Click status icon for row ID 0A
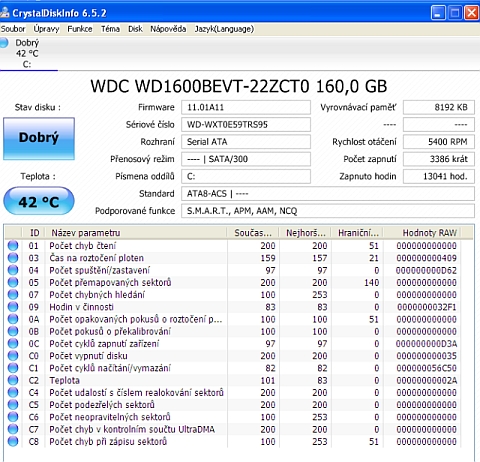480x462 pixels. coord(13,319)
